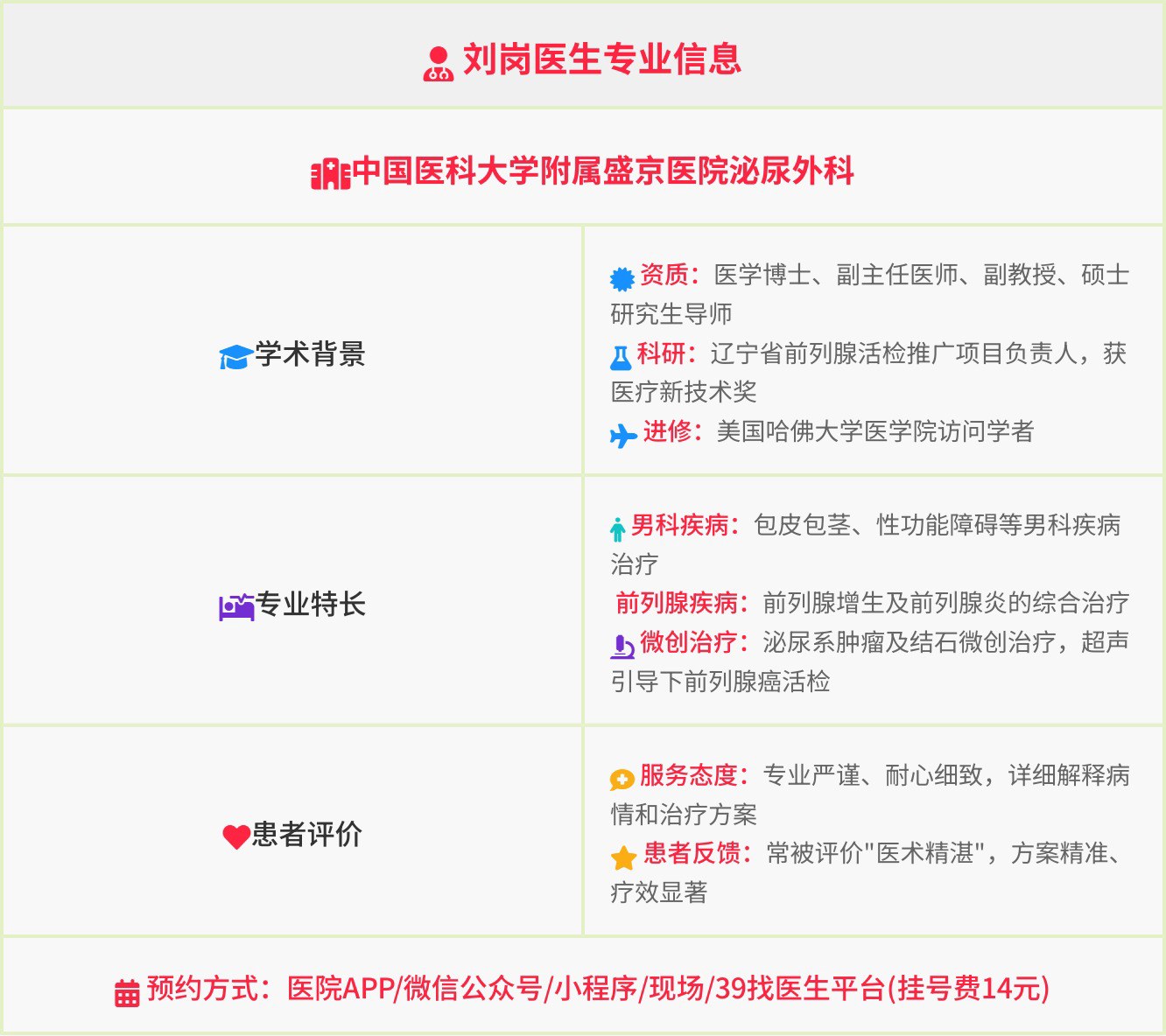Click the male figure icon beside 男科疾病

coord(618,528)
